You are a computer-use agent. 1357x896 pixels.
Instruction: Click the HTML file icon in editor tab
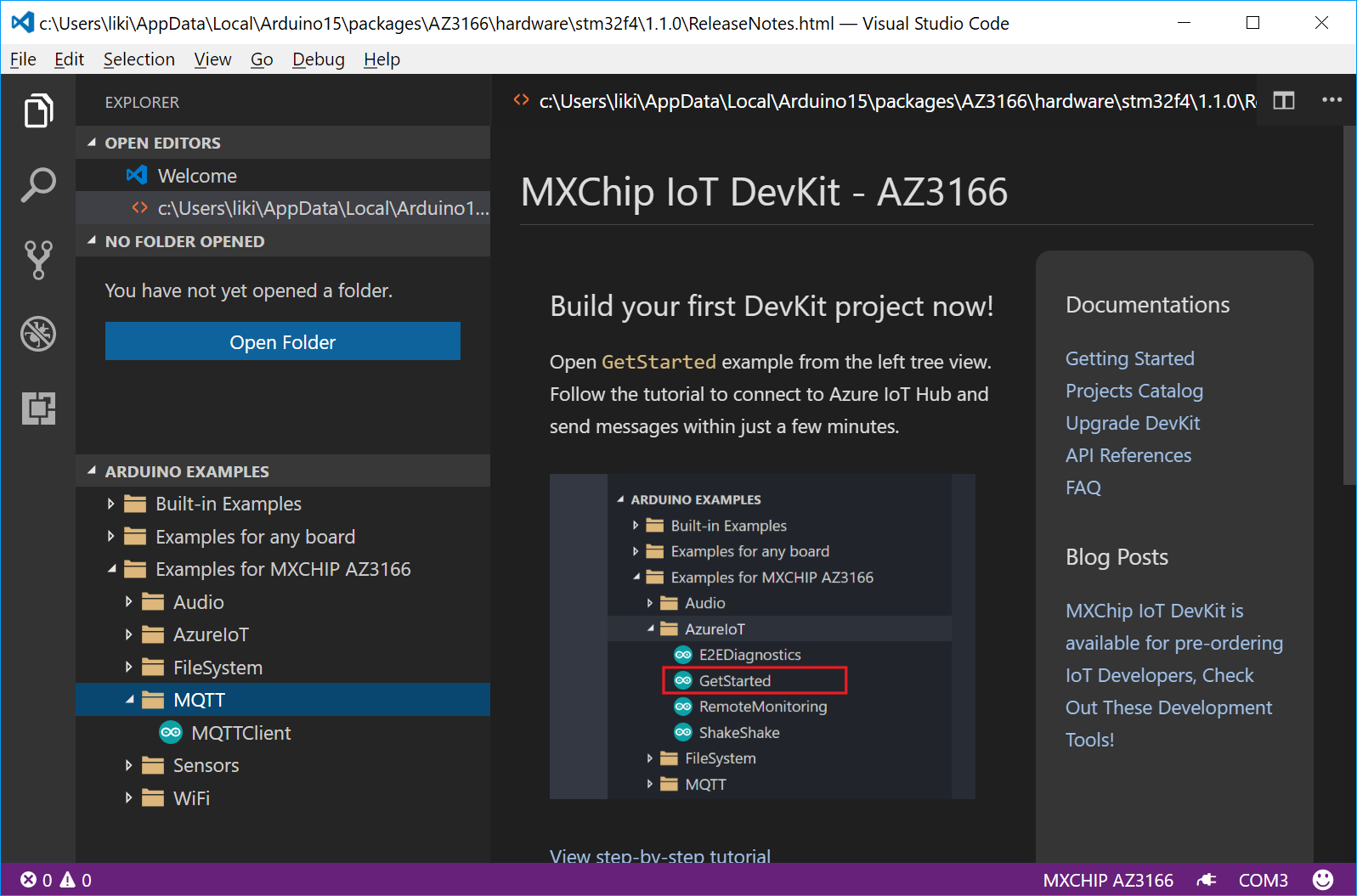pyautogui.click(x=521, y=100)
